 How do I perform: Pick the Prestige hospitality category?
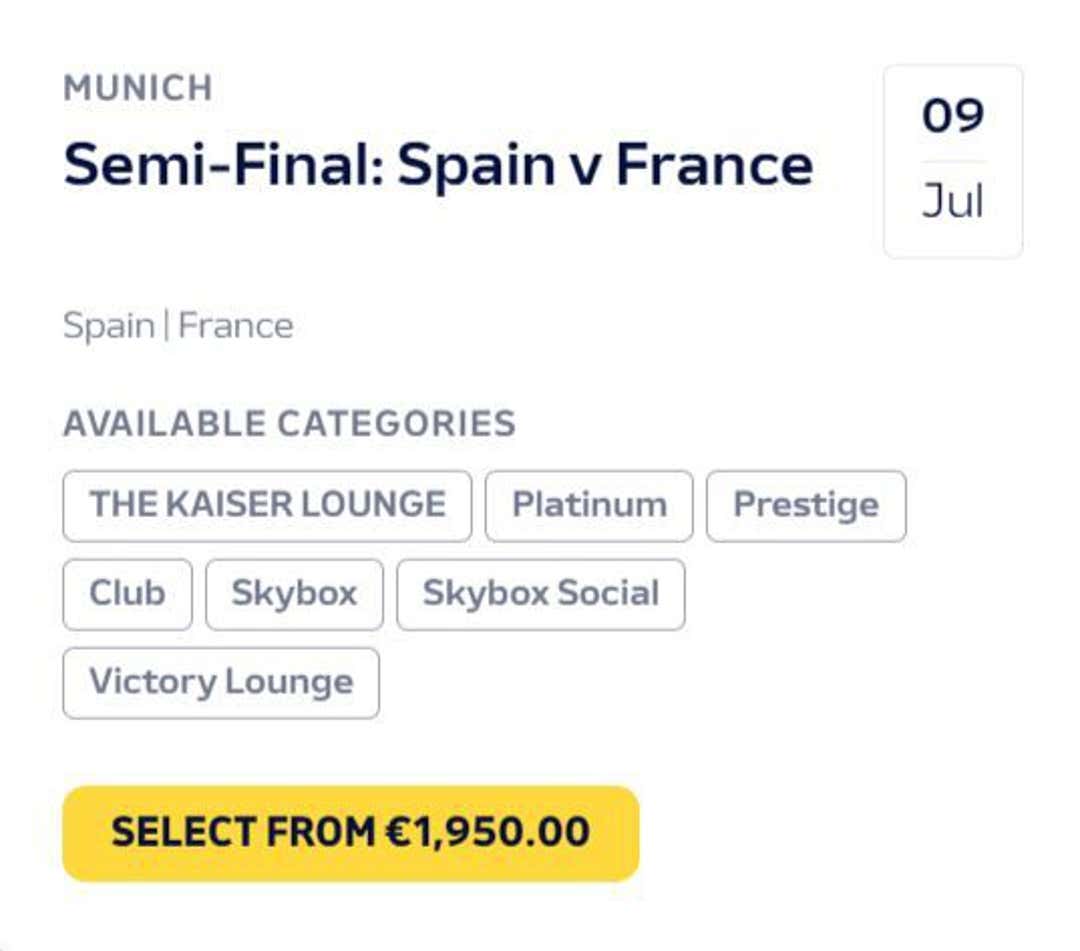pyautogui.click(x=806, y=505)
